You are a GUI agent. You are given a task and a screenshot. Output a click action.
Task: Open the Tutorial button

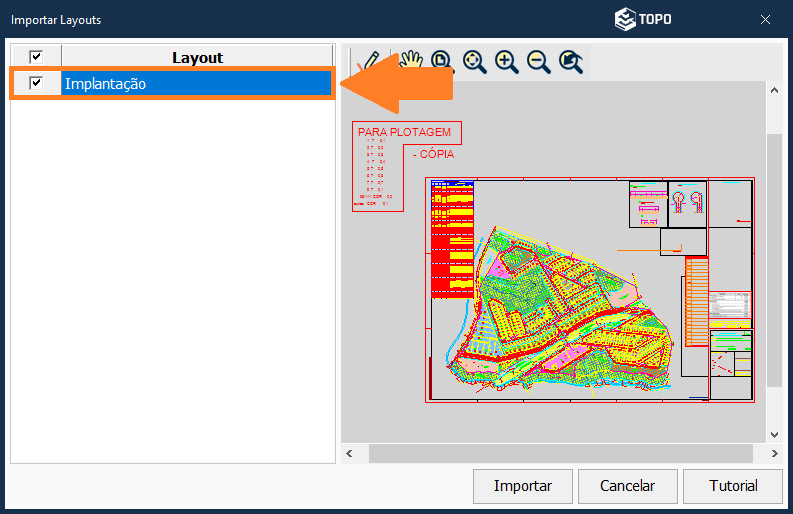tap(732, 486)
